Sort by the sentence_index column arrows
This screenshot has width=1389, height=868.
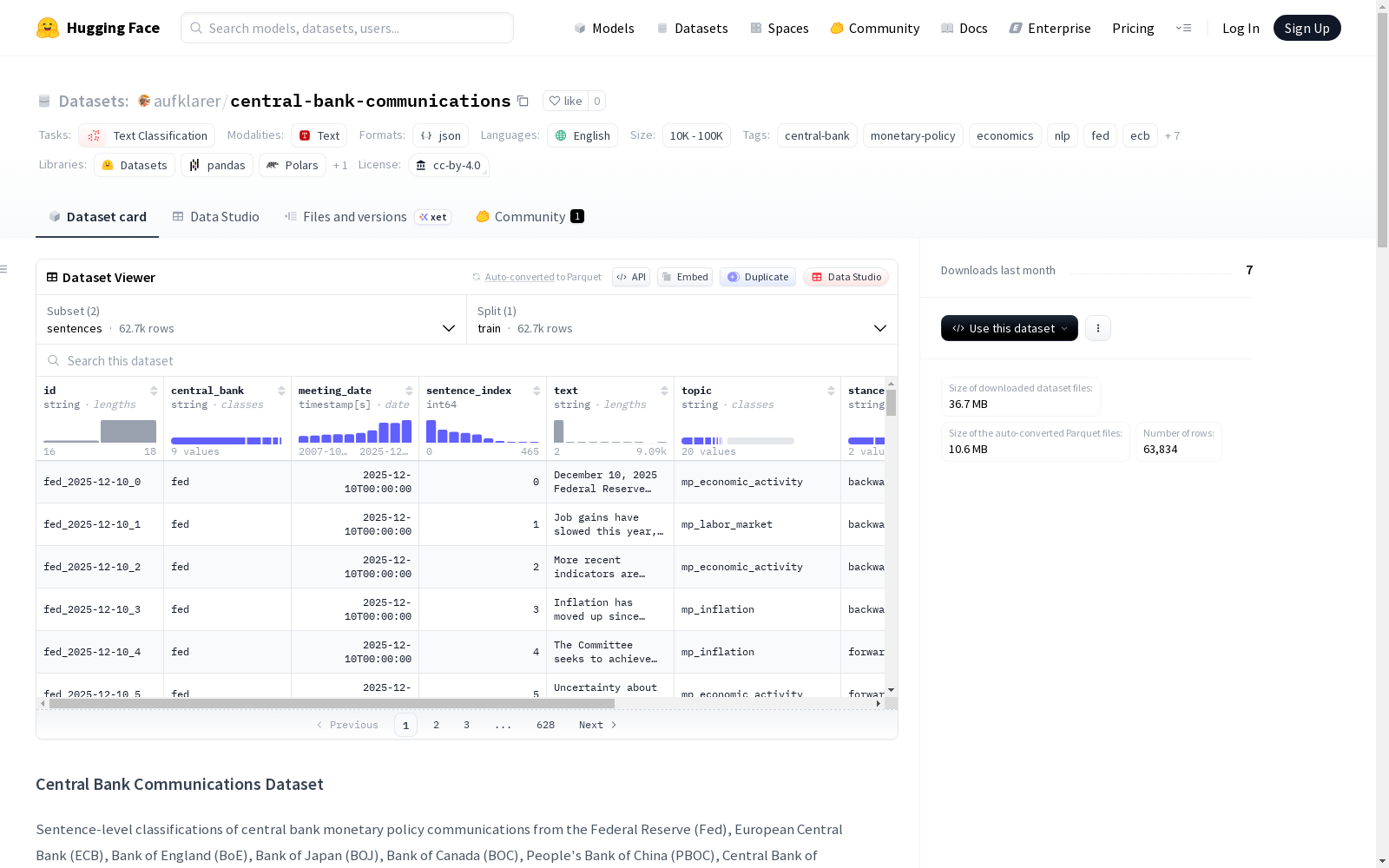click(537, 391)
